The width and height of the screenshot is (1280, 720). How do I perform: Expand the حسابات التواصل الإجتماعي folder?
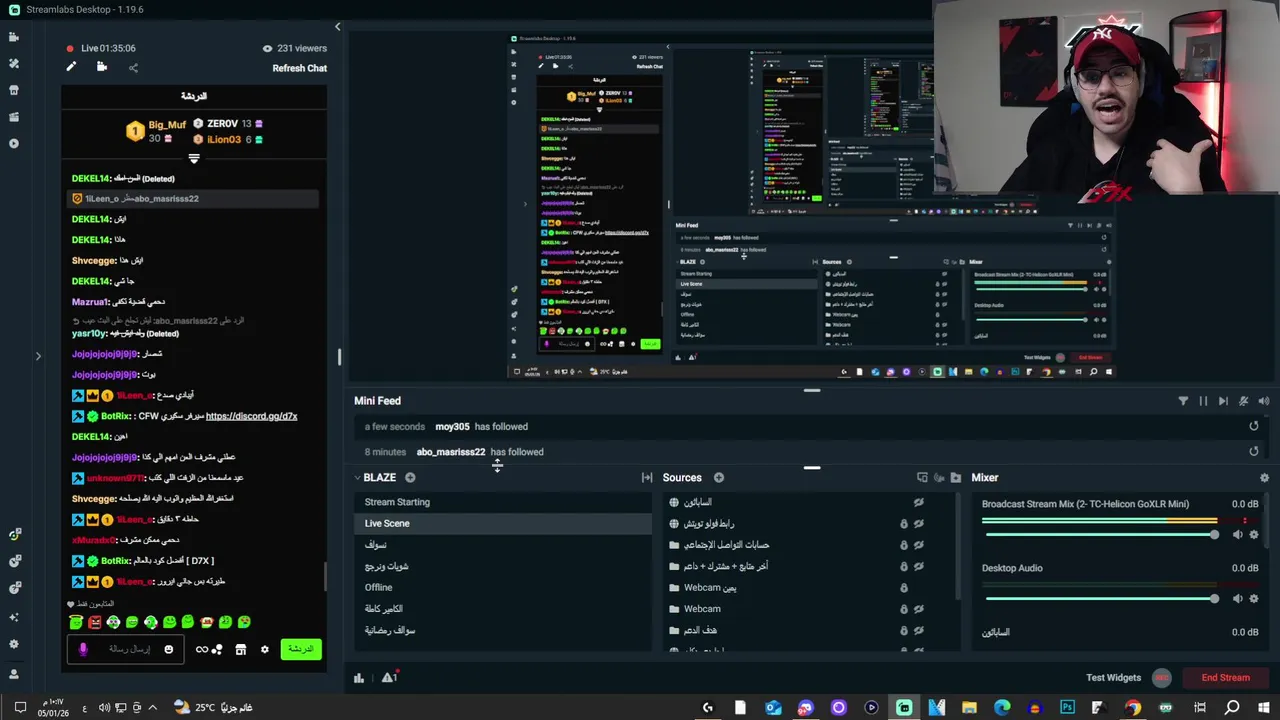[674, 545]
